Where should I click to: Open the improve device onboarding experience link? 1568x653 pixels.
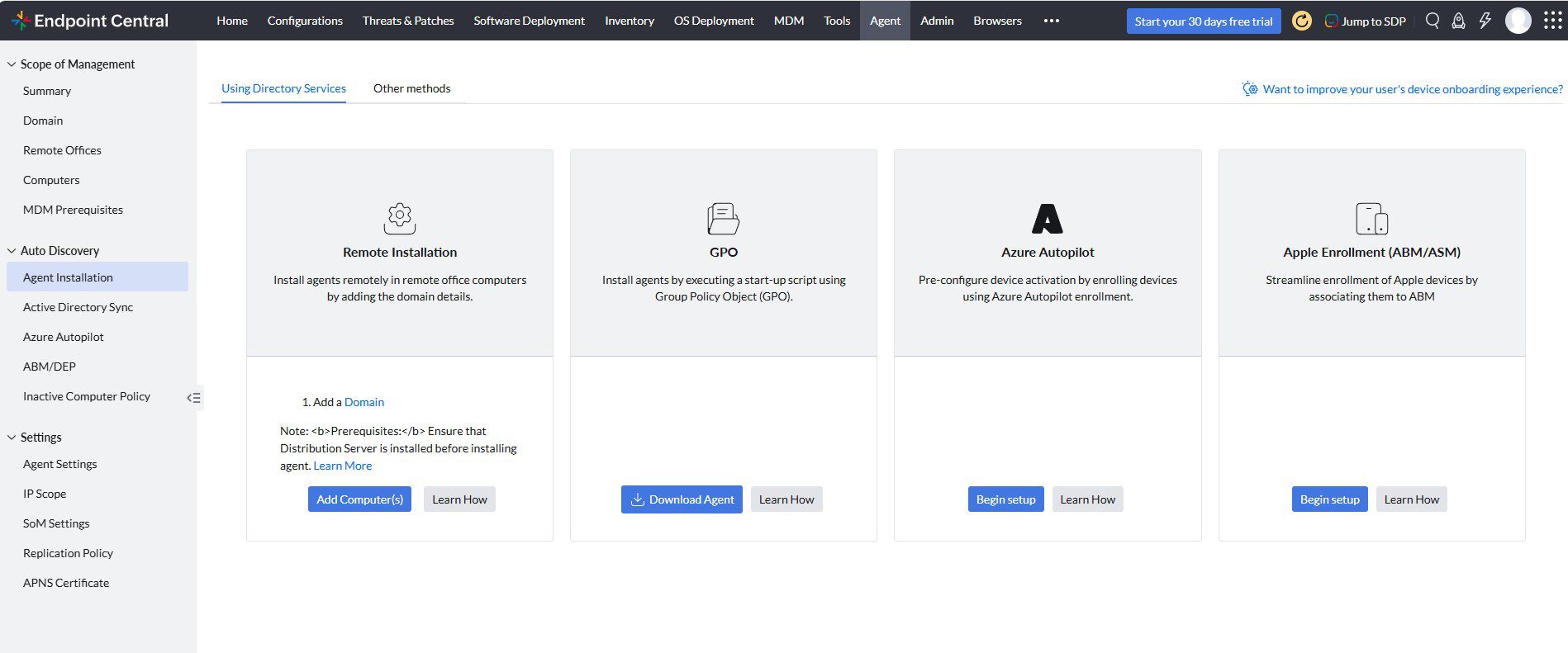pyautogui.click(x=1413, y=89)
